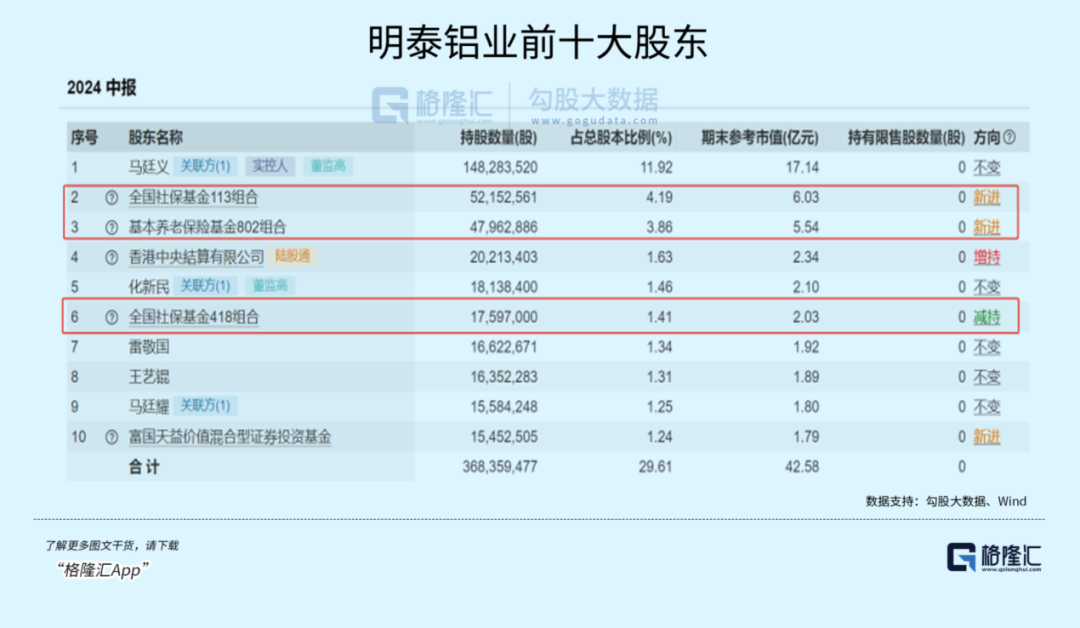Click the 关联方(1) tag beside 化新民
This screenshot has height=628, width=1080.
205,286
